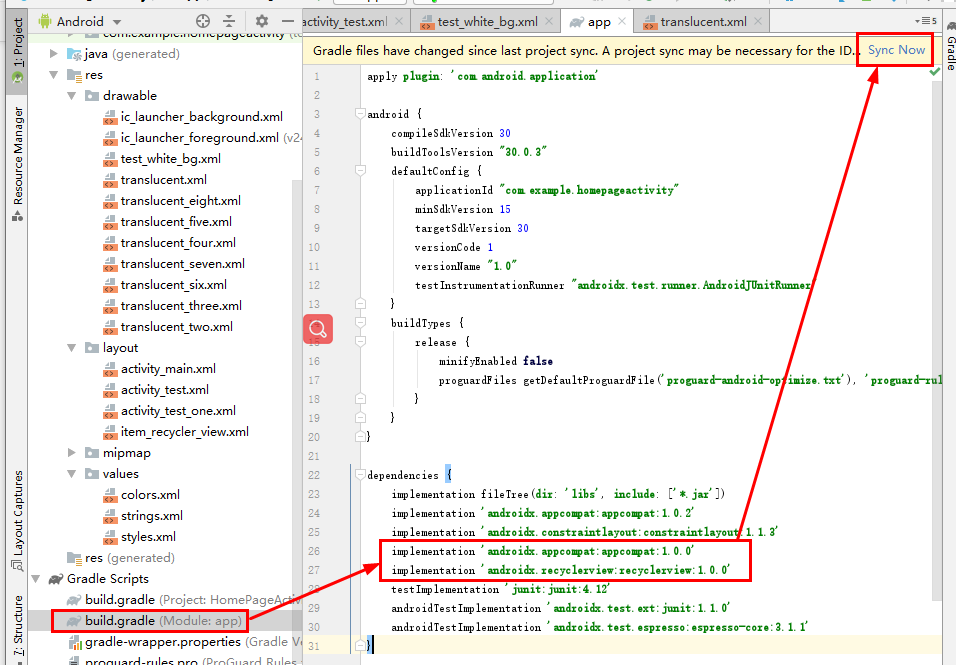This screenshot has width=956, height=665.
Task: Open Resource Manager side tab
Action: coord(18,163)
